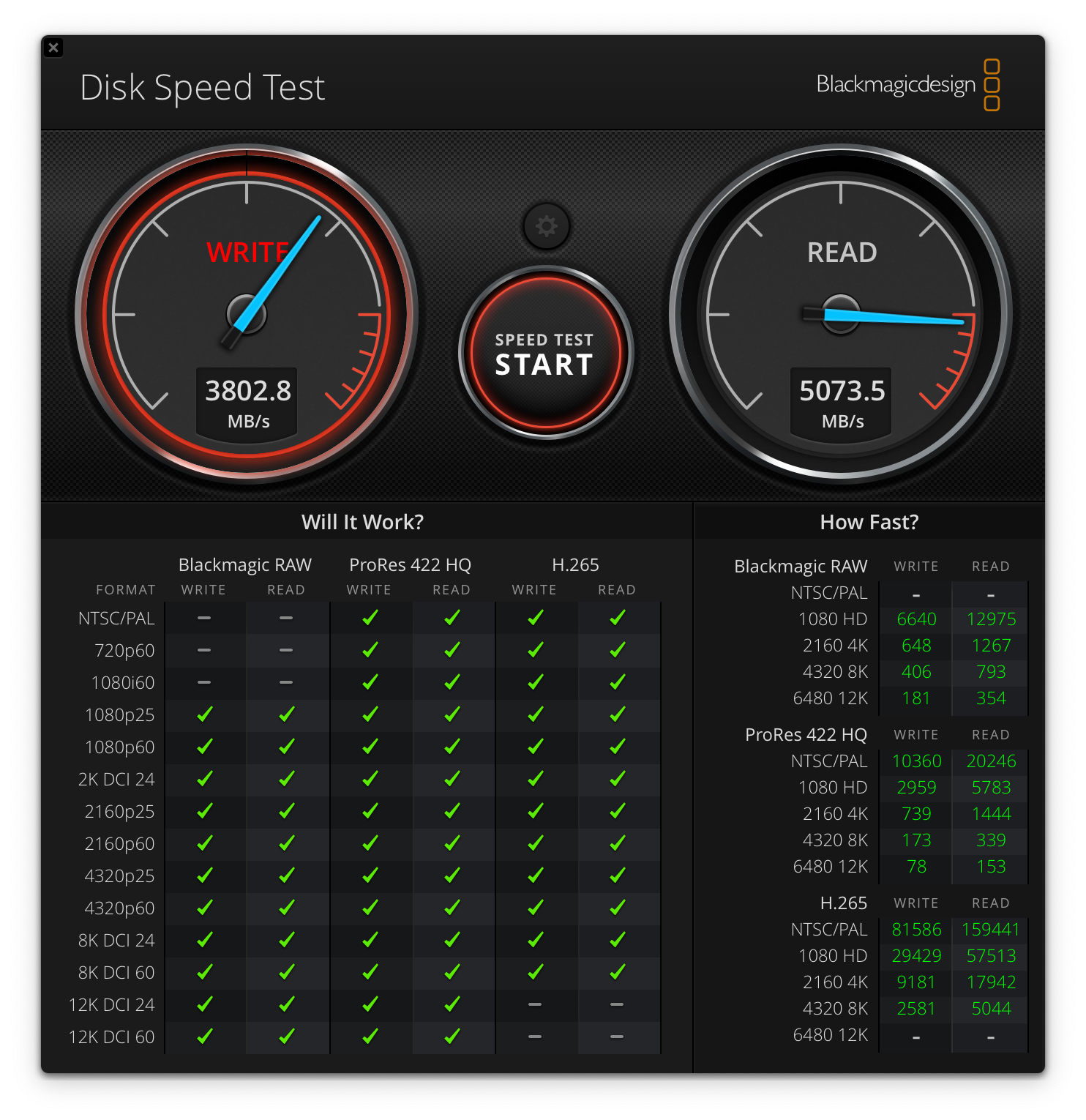Select the 57513 read value
The height and width of the screenshot is (1120, 1086).
click(991, 956)
